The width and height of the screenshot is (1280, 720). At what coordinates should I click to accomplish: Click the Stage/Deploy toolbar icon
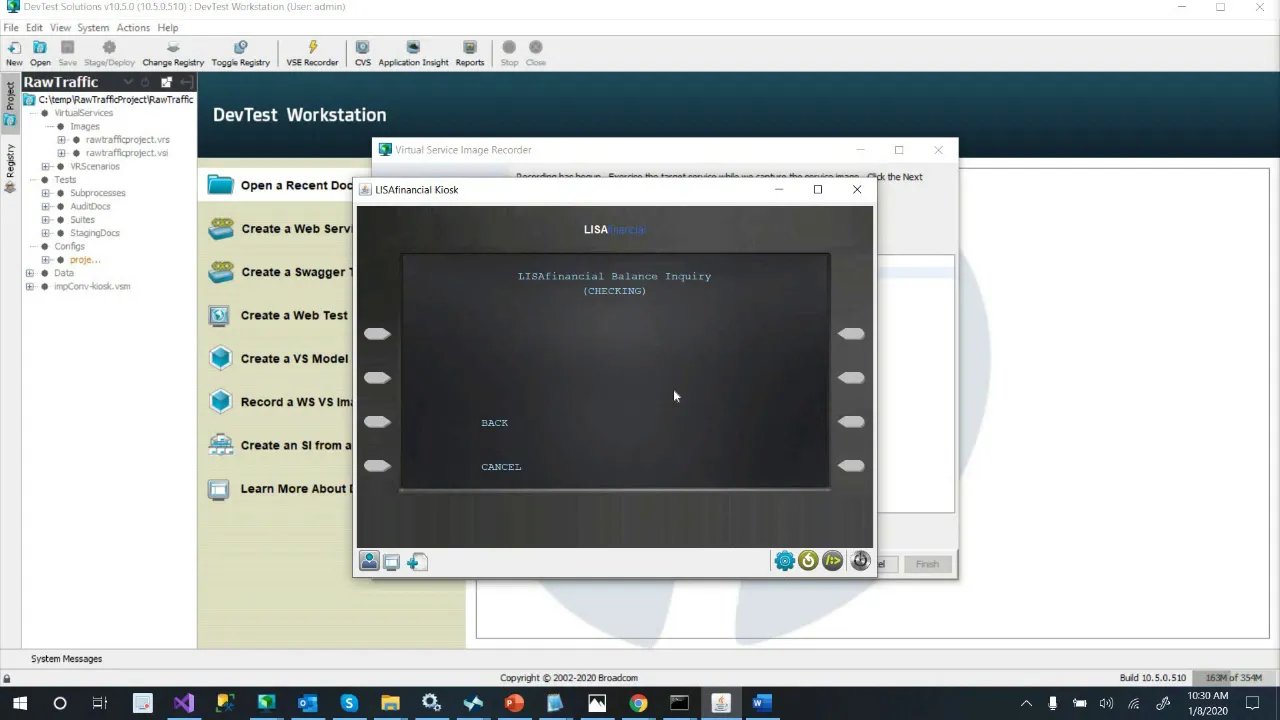click(109, 53)
